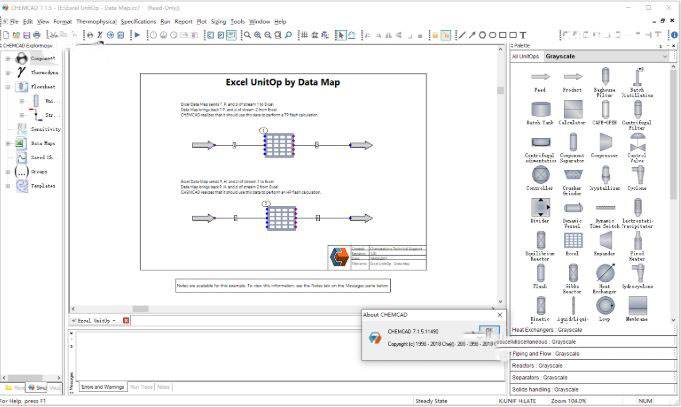Pick the Equilibrium Reactor unit icon
681x407 pixels.
click(x=540, y=240)
